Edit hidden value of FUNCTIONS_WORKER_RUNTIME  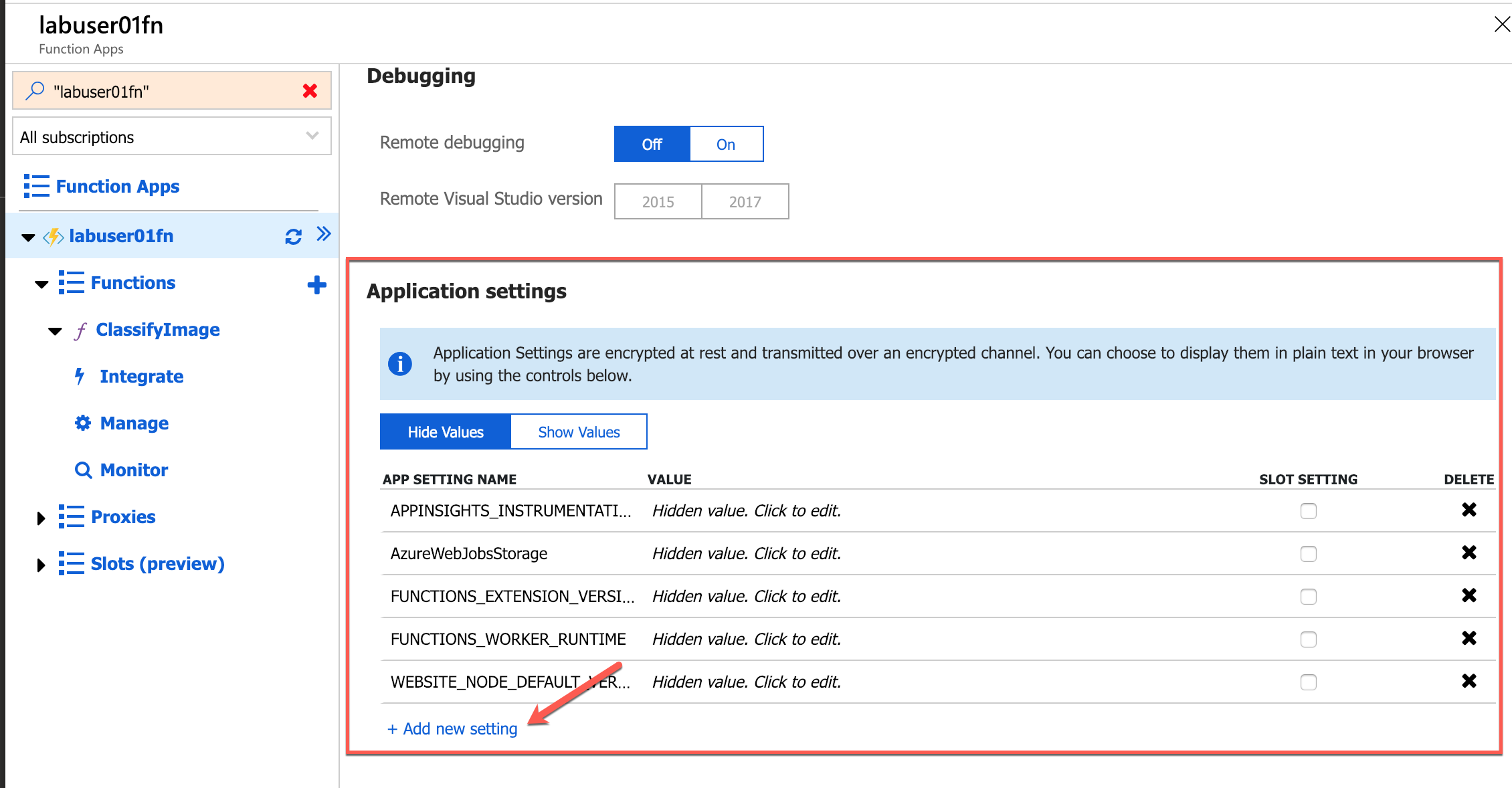747,639
